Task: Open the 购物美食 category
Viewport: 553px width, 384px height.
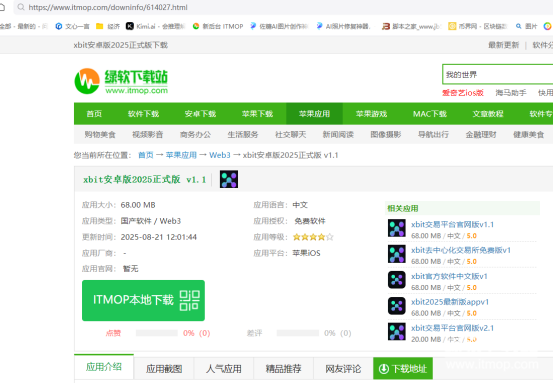Action: [100, 134]
